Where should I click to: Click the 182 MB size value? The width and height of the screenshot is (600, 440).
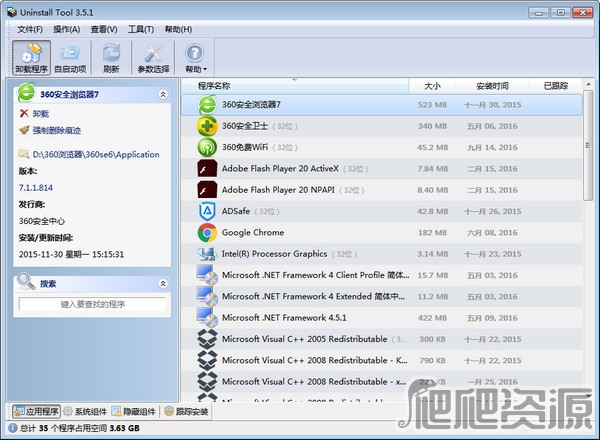pyautogui.click(x=432, y=233)
